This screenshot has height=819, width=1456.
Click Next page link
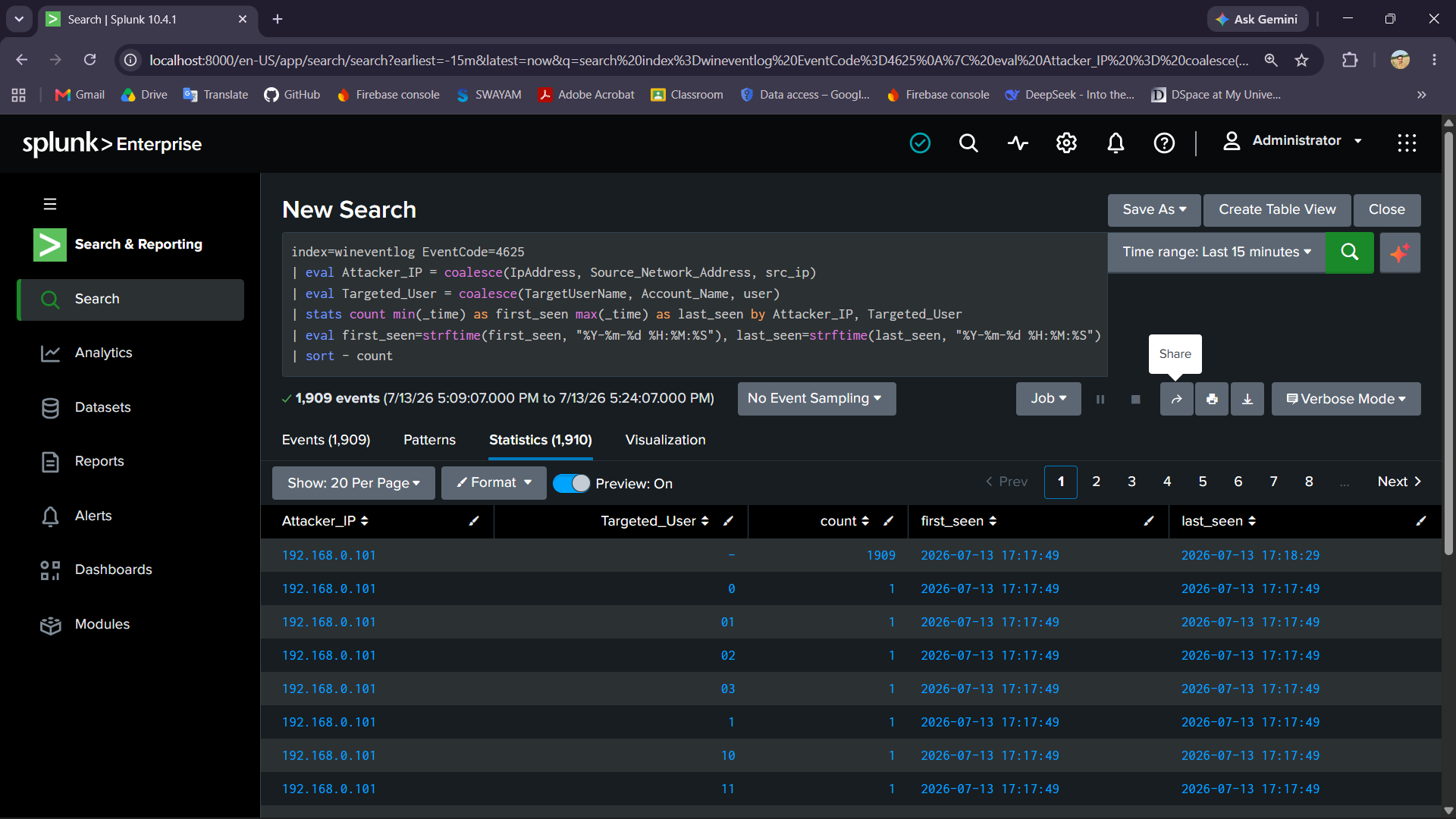tap(1399, 482)
